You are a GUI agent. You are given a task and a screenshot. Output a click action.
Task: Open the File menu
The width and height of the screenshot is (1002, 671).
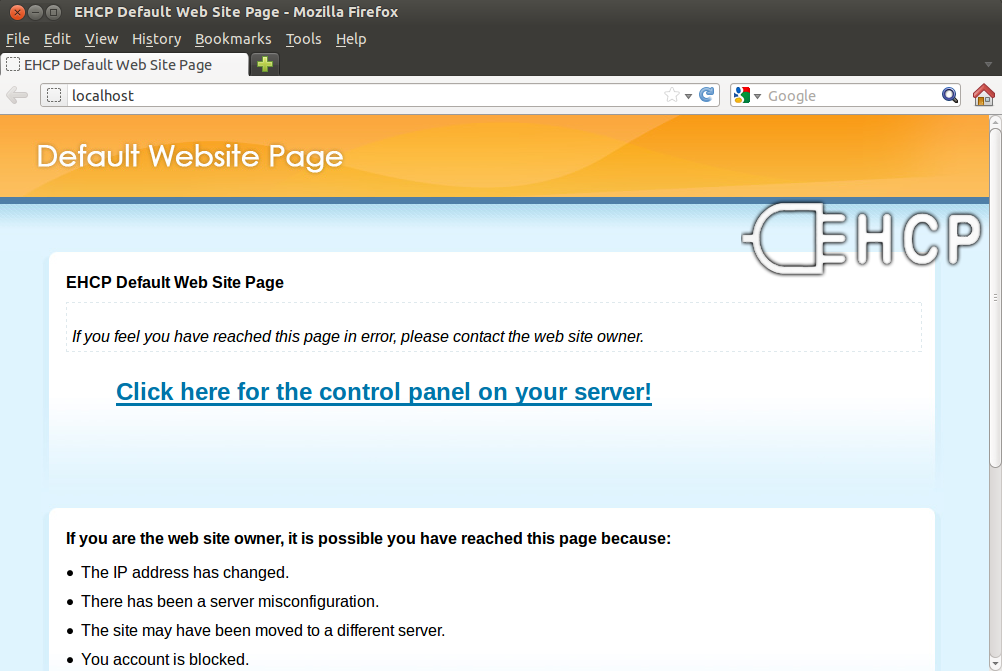[18, 39]
